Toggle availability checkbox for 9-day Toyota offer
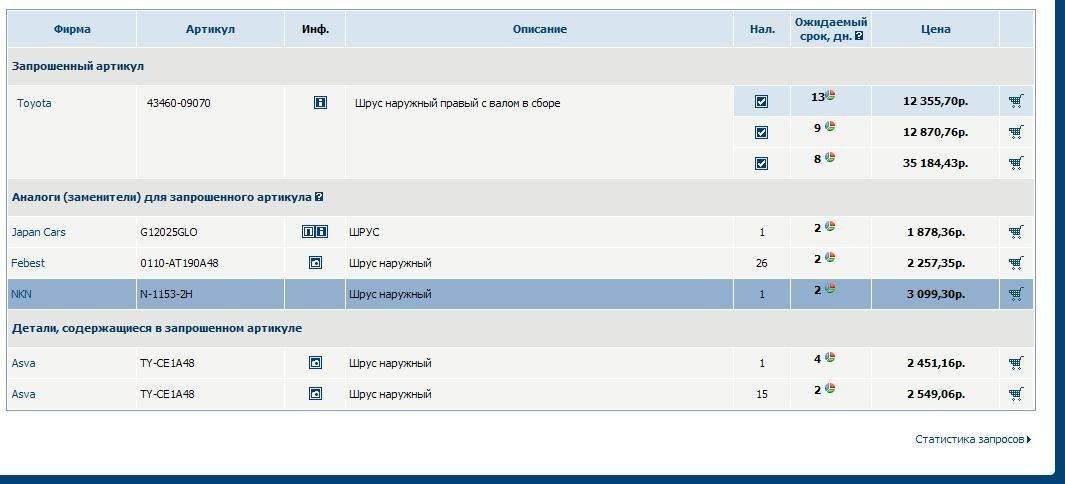The height and width of the screenshot is (484, 1065). pyautogui.click(x=761, y=132)
